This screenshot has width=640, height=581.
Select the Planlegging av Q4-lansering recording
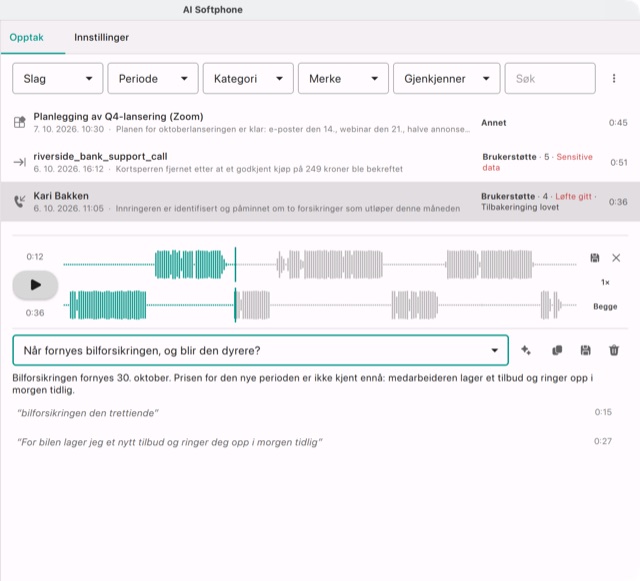pyautogui.click(x=320, y=122)
